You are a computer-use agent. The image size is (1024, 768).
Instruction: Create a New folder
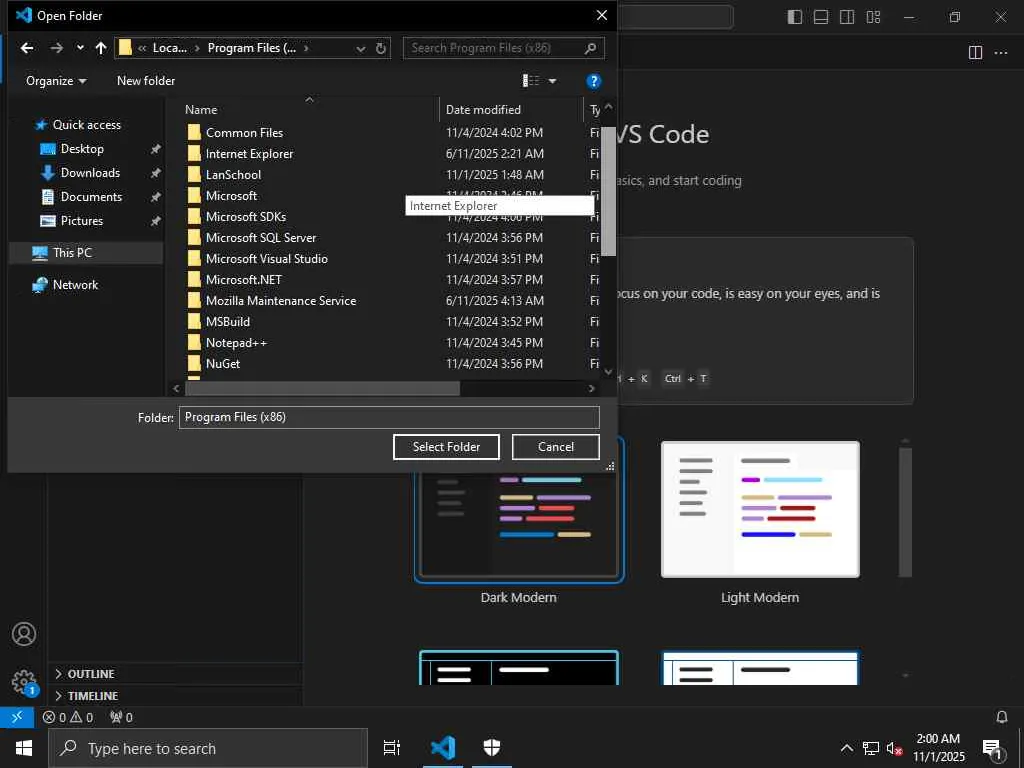(146, 81)
